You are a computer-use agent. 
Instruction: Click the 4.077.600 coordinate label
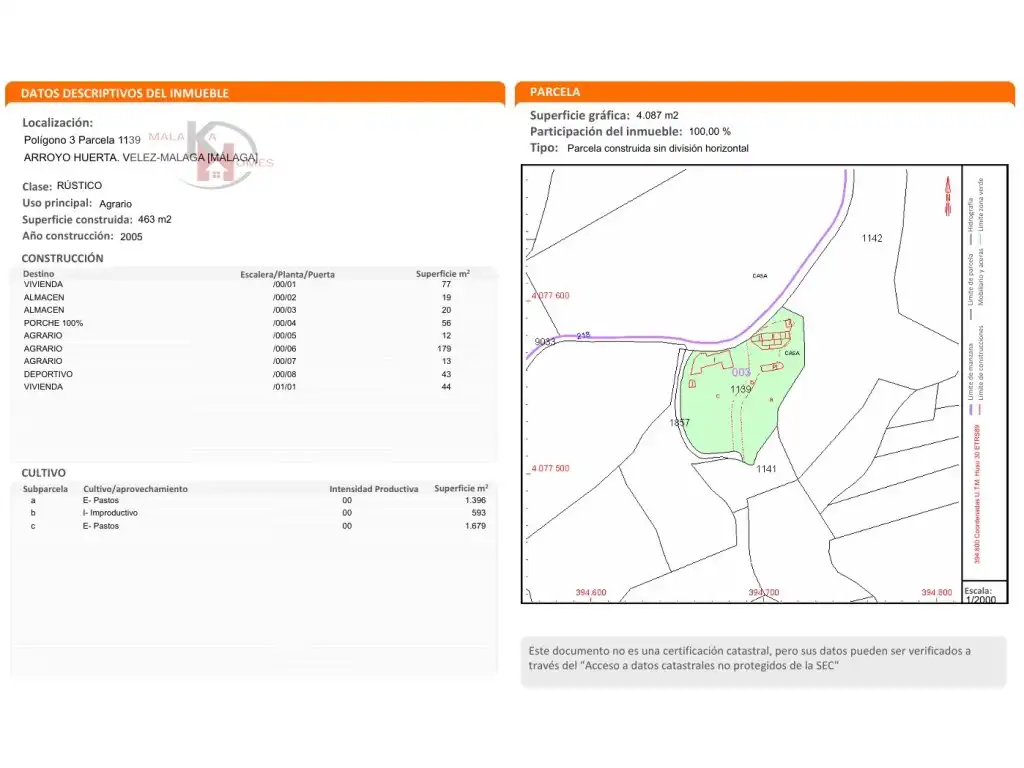(550, 296)
